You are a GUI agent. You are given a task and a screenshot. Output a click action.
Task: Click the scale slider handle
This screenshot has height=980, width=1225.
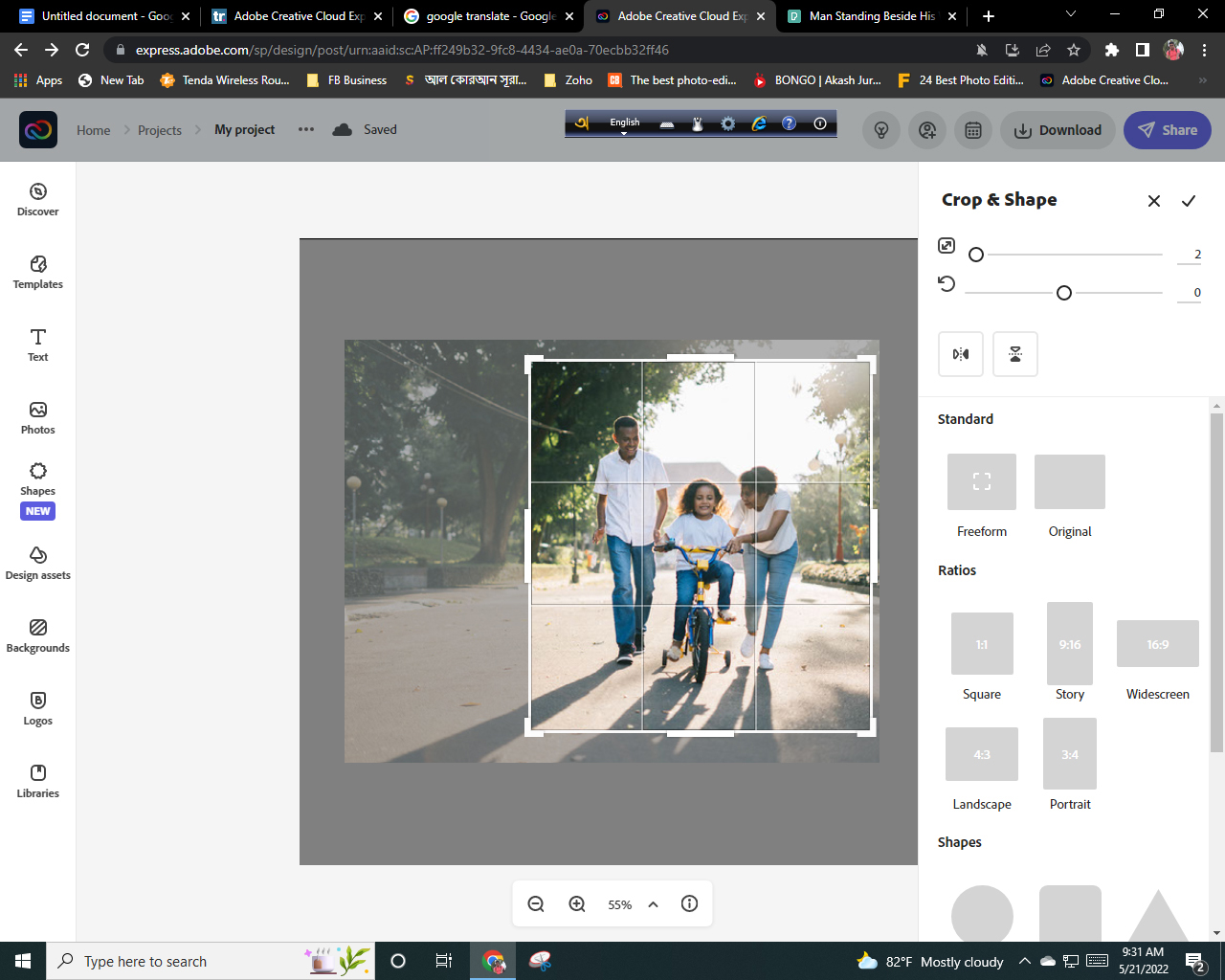[x=976, y=255]
